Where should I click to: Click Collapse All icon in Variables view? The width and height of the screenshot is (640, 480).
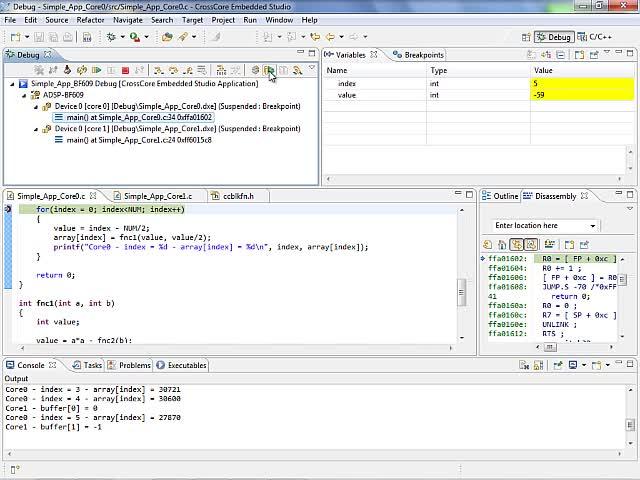(560, 55)
